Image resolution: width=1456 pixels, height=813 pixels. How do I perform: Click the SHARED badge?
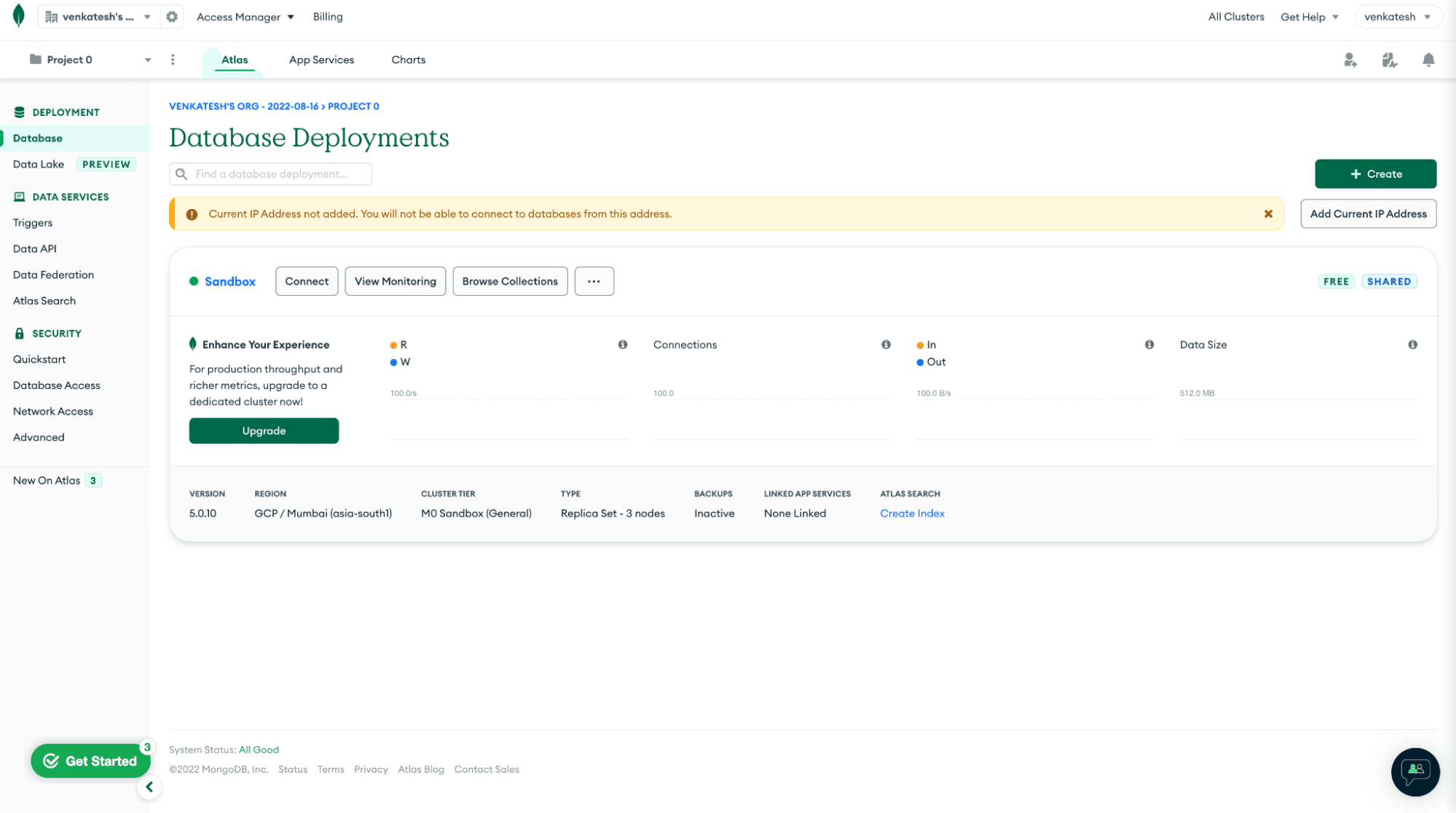1388,282
